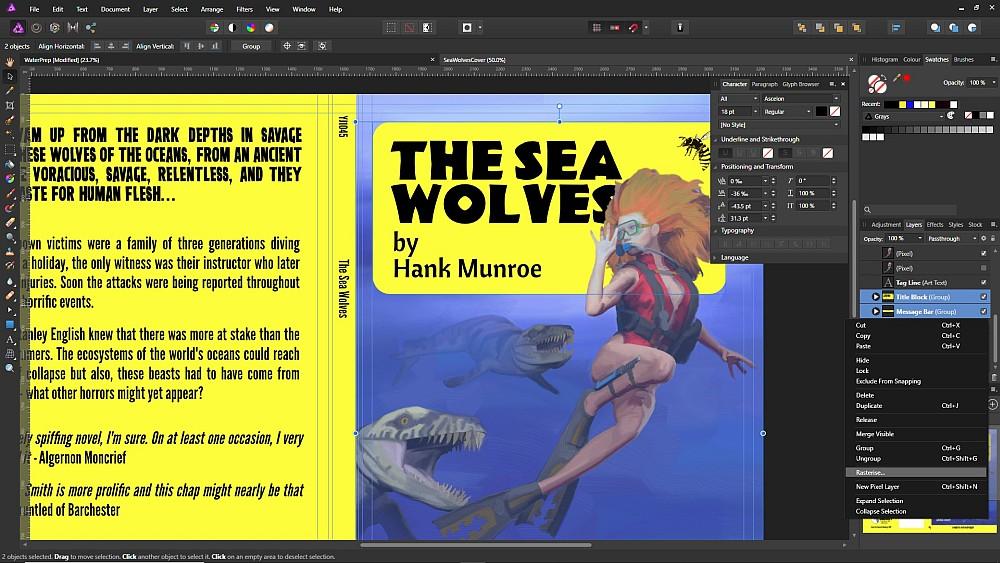Open the Passthrough blend mode dropdown
Image resolution: width=1000 pixels, height=563 pixels.
pos(952,238)
